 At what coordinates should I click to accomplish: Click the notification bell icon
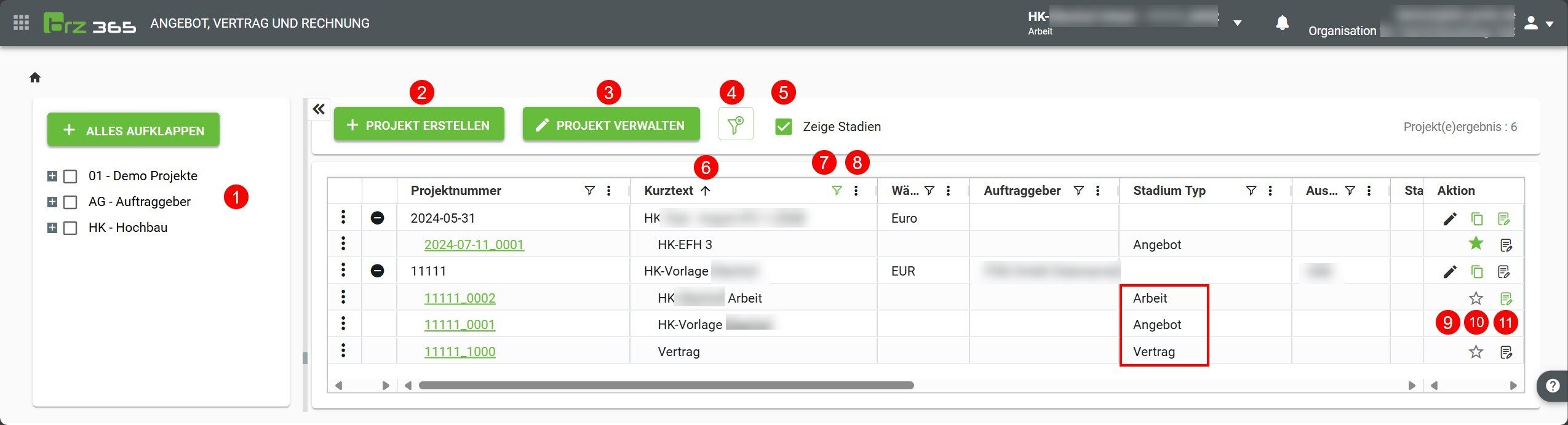(1282, 23)
